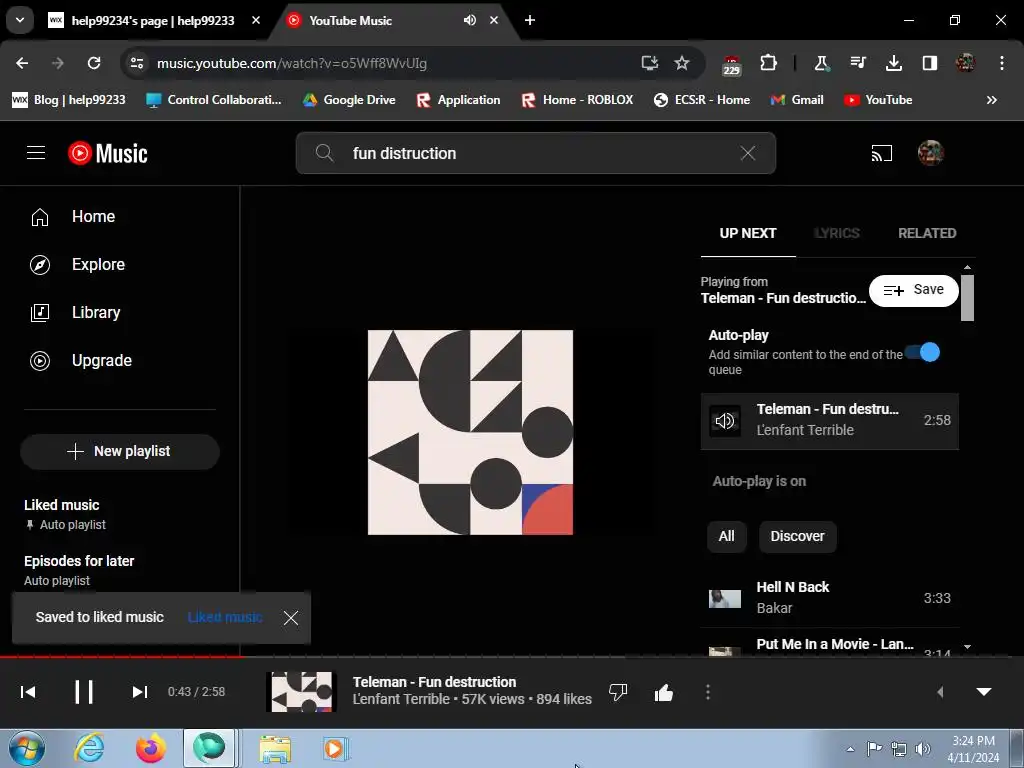Toggle the Auto-play switch
The width and height of the screenshot is (1024, 768).
(x=923, y=353)
